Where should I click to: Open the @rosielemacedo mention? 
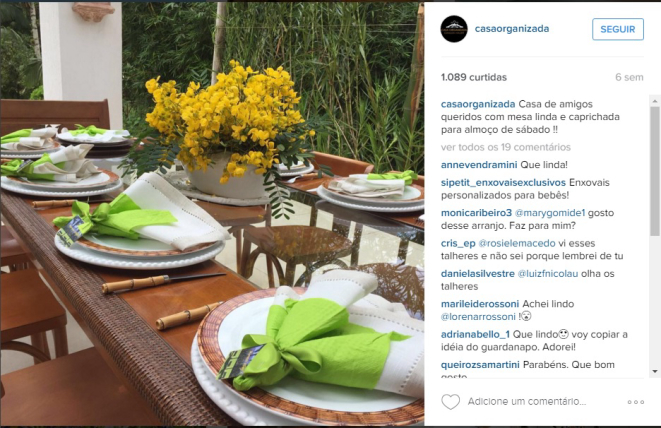[517, 243]
